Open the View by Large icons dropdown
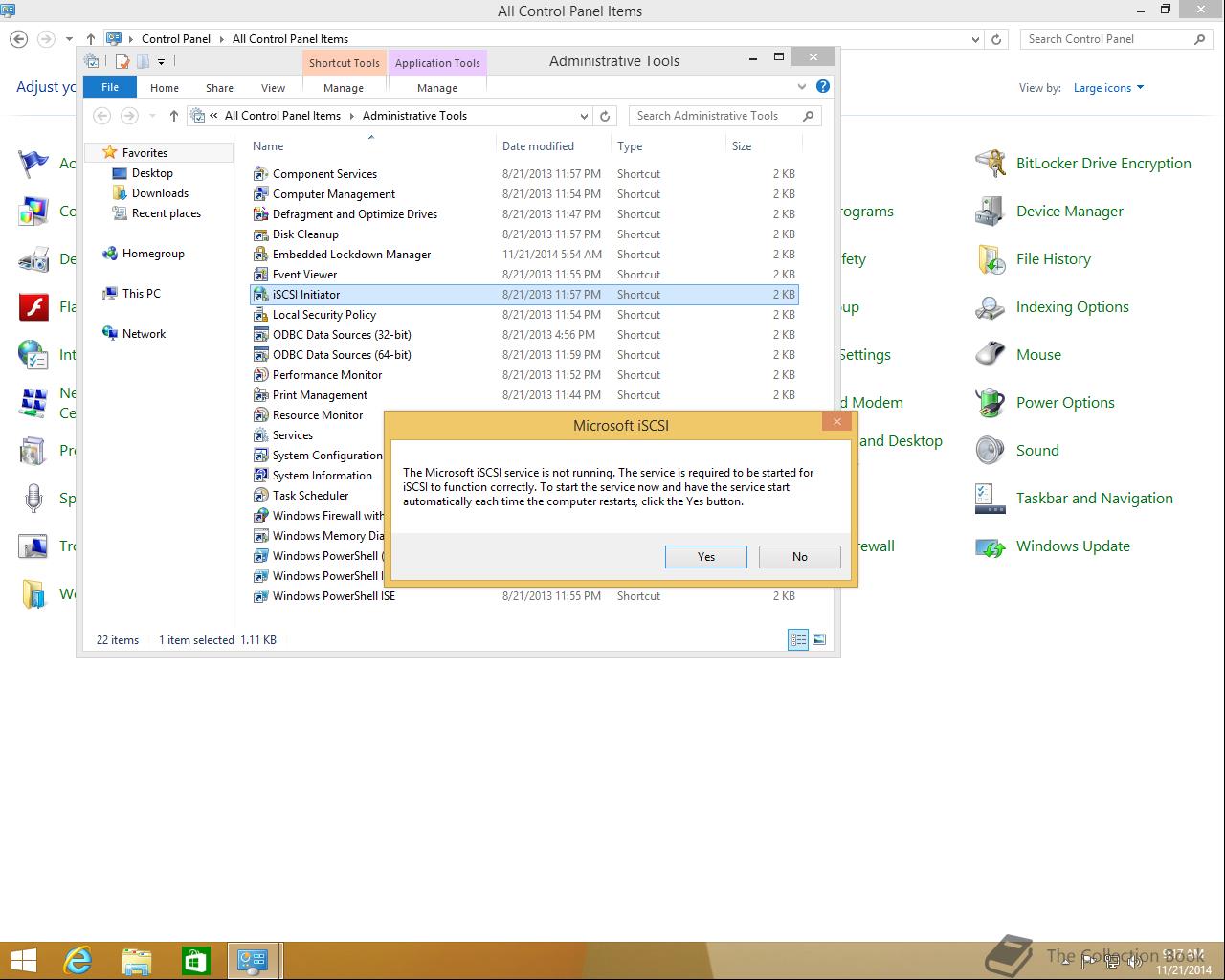The image size is (1225, 980). click(1108, 88)
